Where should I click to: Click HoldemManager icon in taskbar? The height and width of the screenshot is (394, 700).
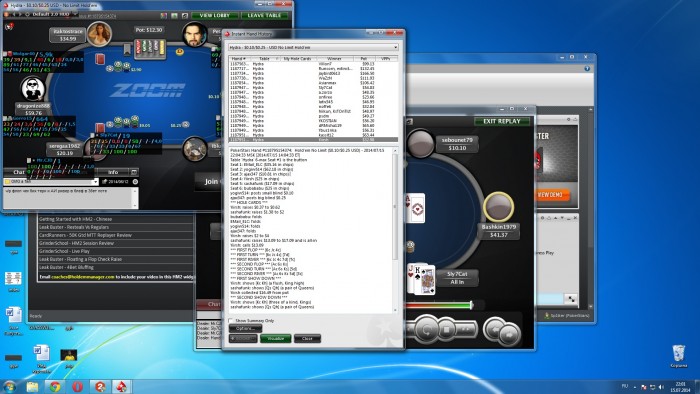(x=100, y=386)
